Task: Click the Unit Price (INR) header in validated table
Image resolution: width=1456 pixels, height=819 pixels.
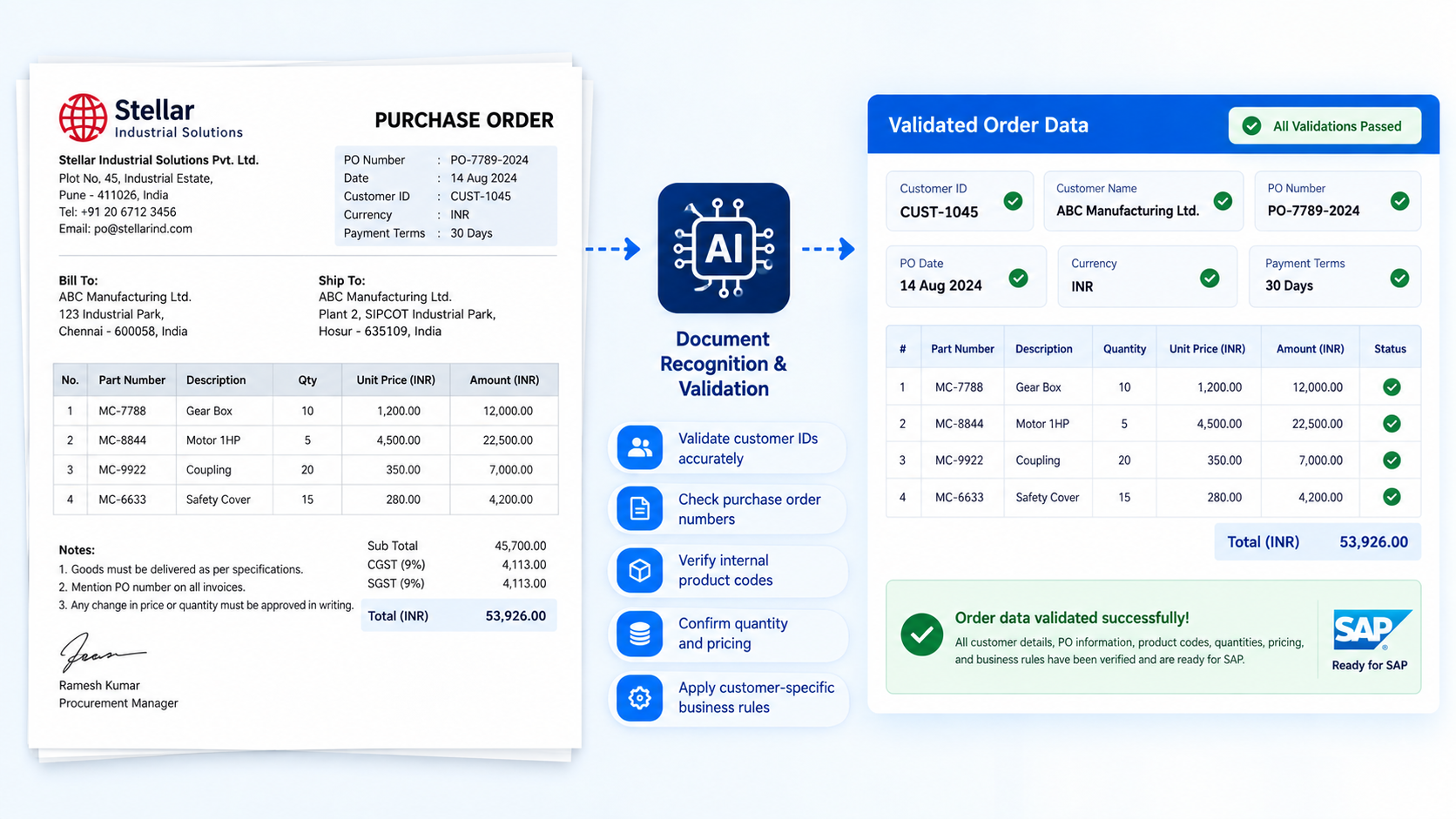Action: pos(1207,349)
